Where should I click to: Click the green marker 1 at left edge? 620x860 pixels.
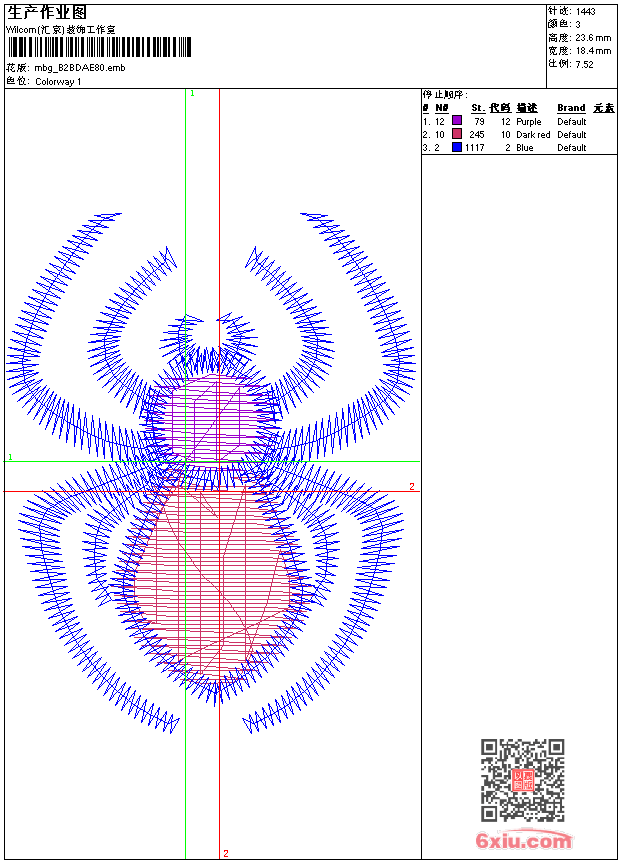[10, 457]
